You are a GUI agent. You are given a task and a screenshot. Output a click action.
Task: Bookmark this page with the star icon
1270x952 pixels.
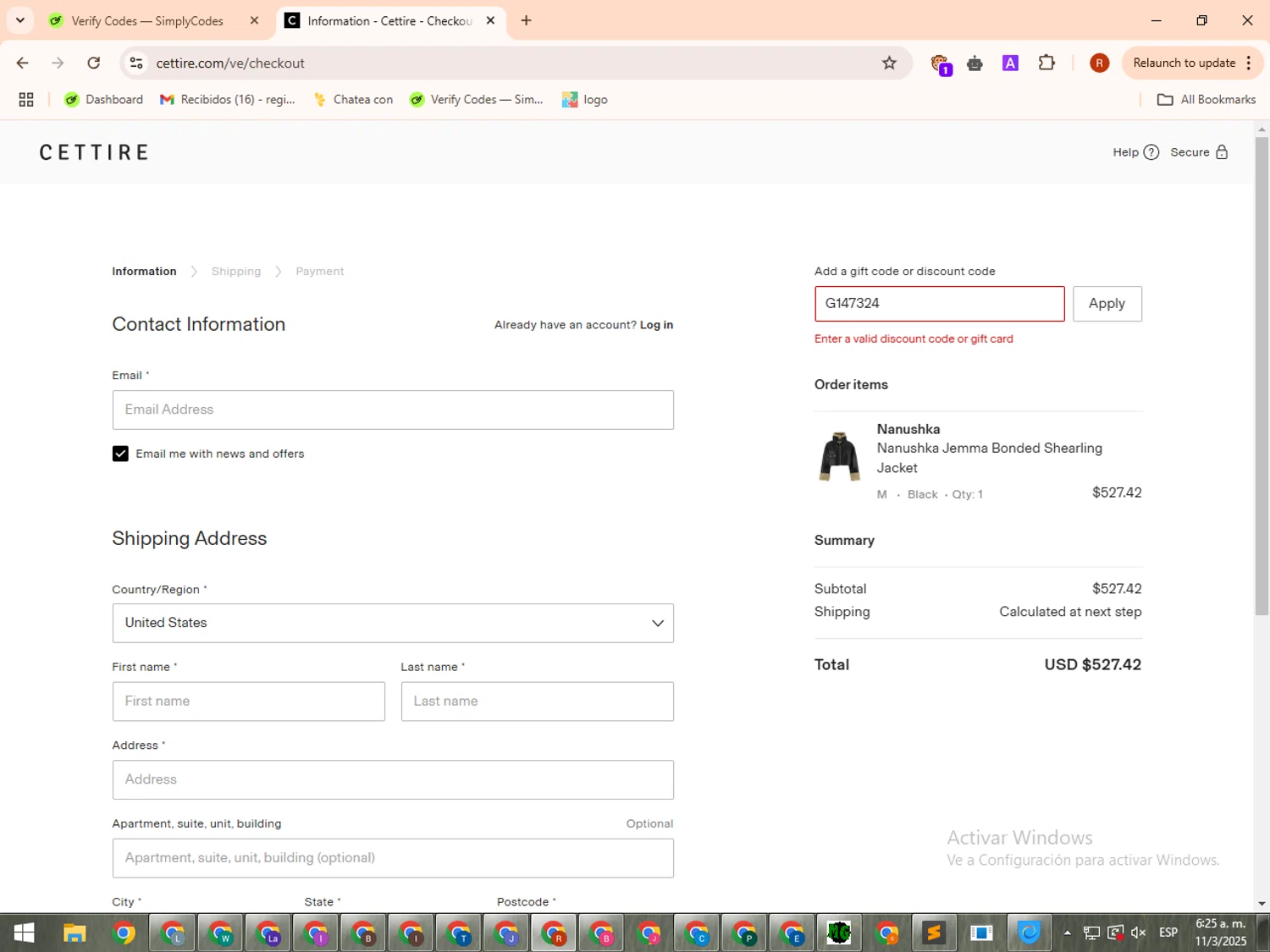(889, 63)
